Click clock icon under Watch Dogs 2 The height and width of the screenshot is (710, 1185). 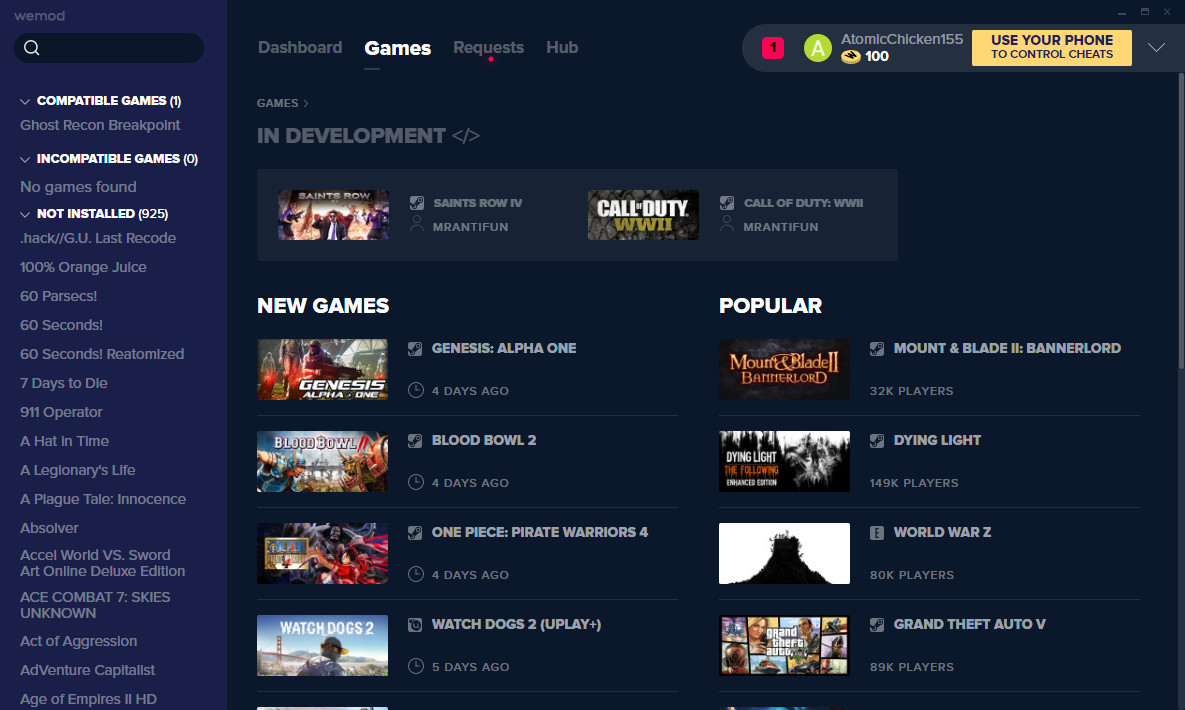416,666
